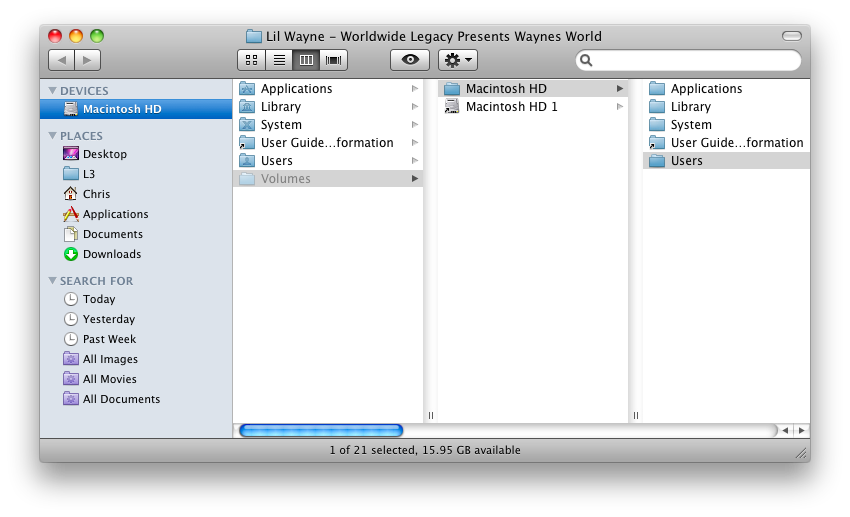Screen dimensions: 850x517
Task: Select Macintosh HD 1 volume
Action: (533, 107)
